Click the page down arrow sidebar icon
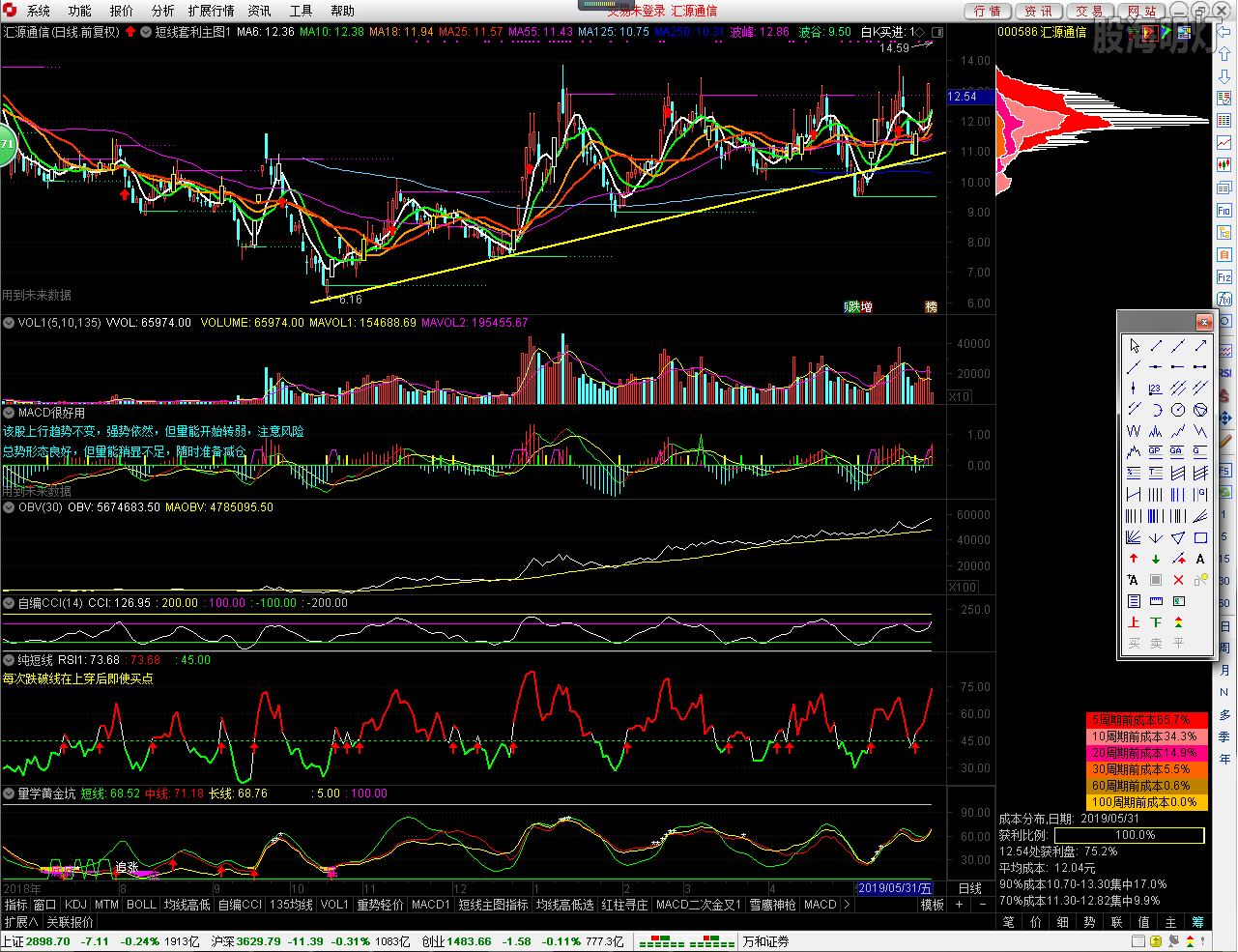Viewport: 1238px width, 952px height. click(x=1224, y=76)
